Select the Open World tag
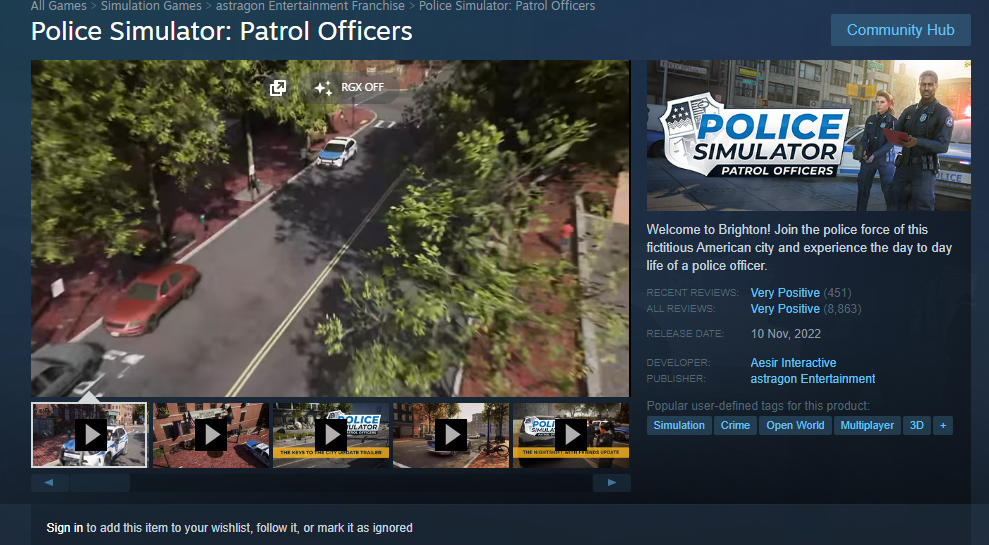The image size is (989, 545). click(x=795, y=425)
